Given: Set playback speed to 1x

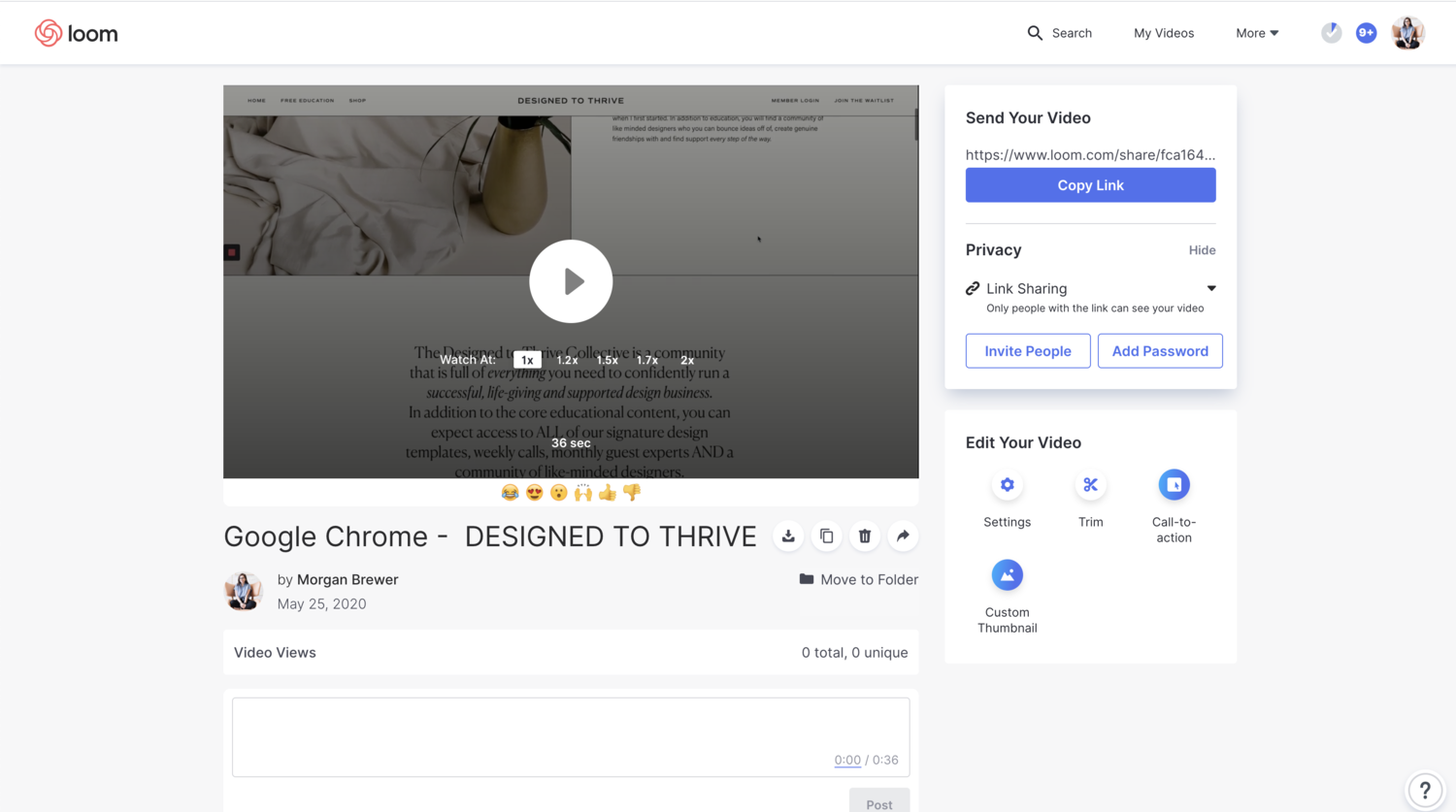Looking at the screenshot, I should click(527, 360).
